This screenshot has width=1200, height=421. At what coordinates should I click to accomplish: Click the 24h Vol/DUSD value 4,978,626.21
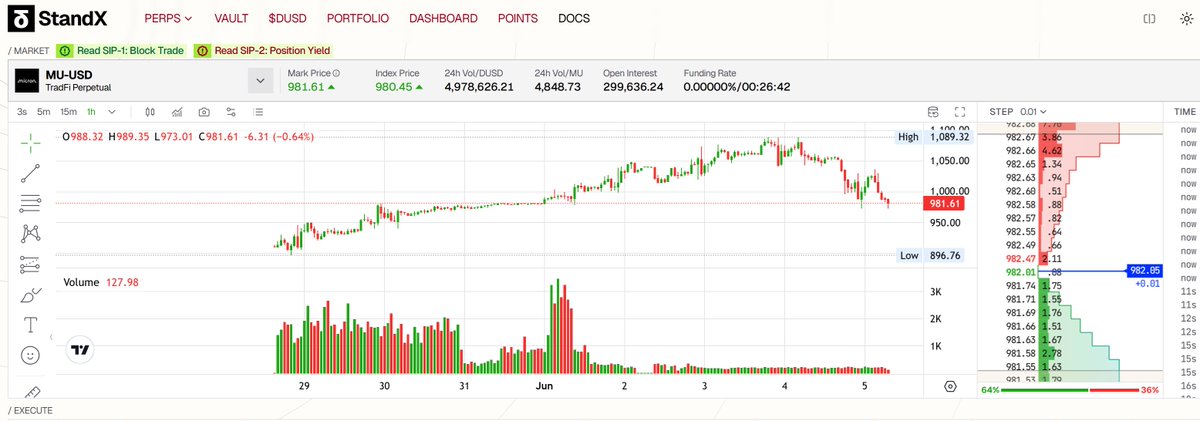[479, 87]
